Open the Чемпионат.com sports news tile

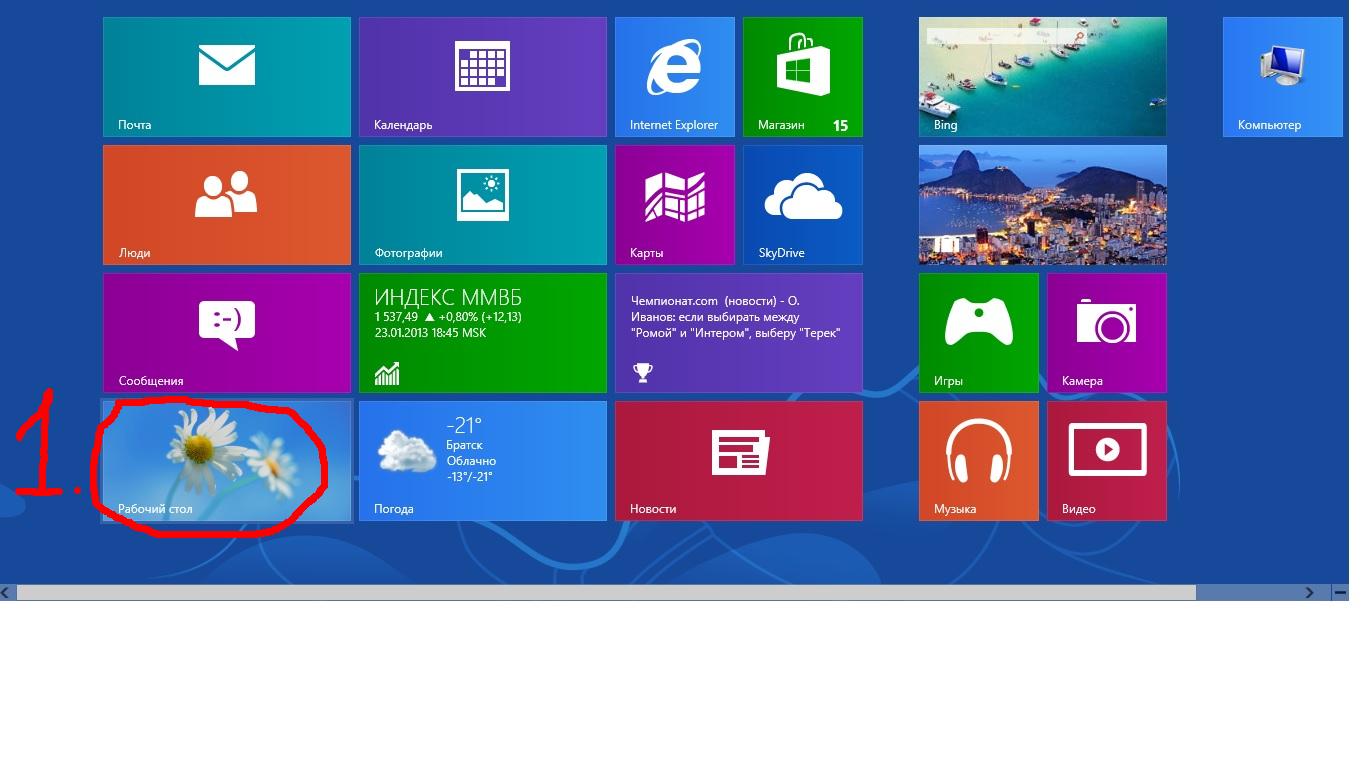coord(739,333)
